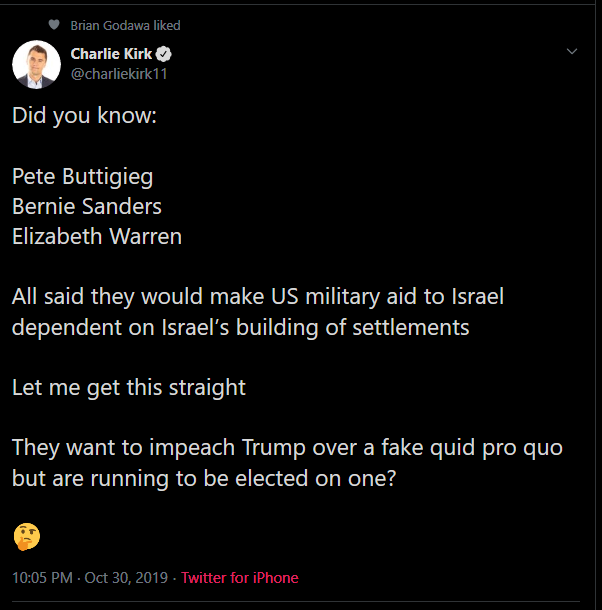Click the heart icon beside Brian Godawa liked
Image resolution: width=602 pixels, height=610 pixels.
53,25
